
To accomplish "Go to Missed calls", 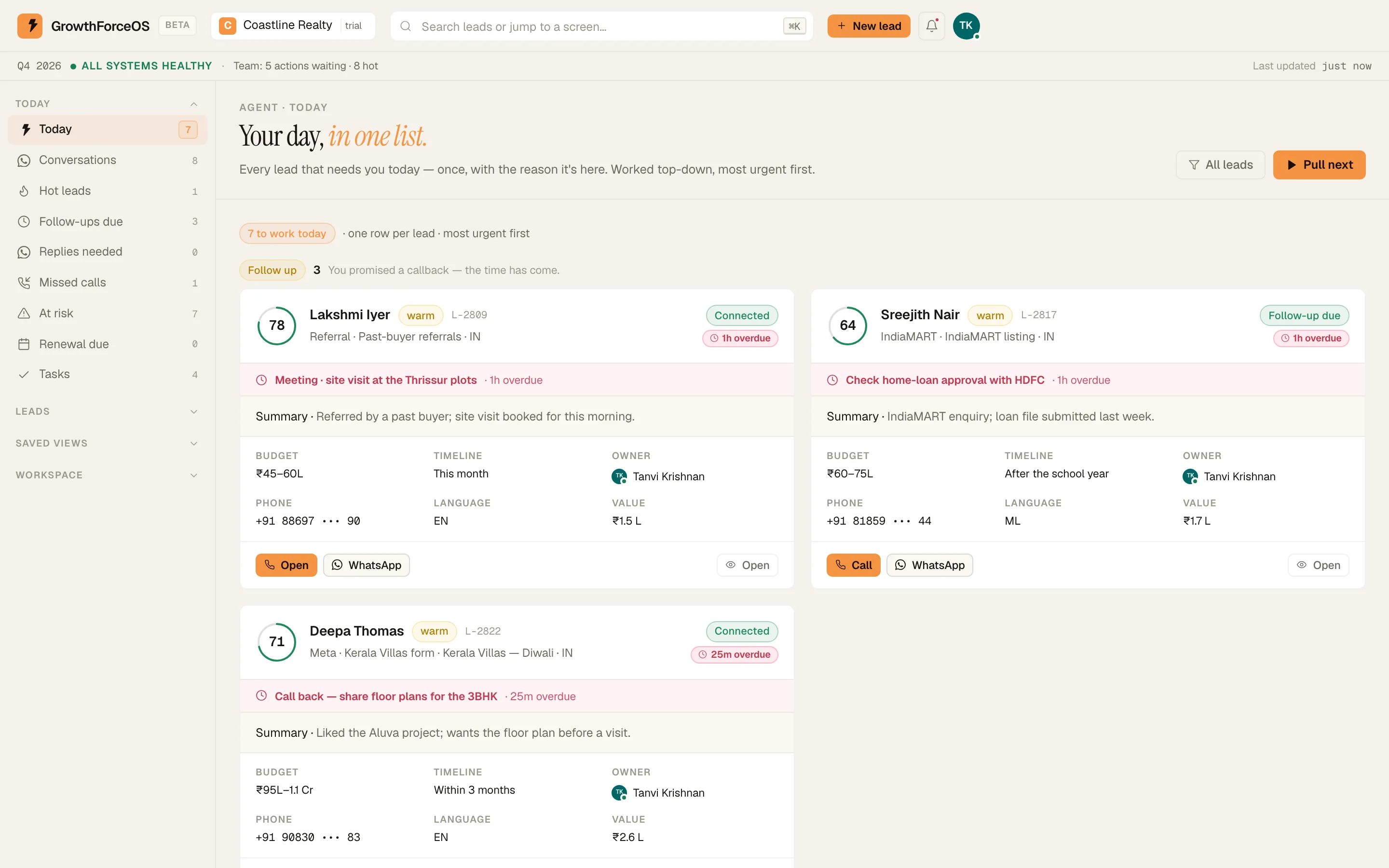I will 108,283.
